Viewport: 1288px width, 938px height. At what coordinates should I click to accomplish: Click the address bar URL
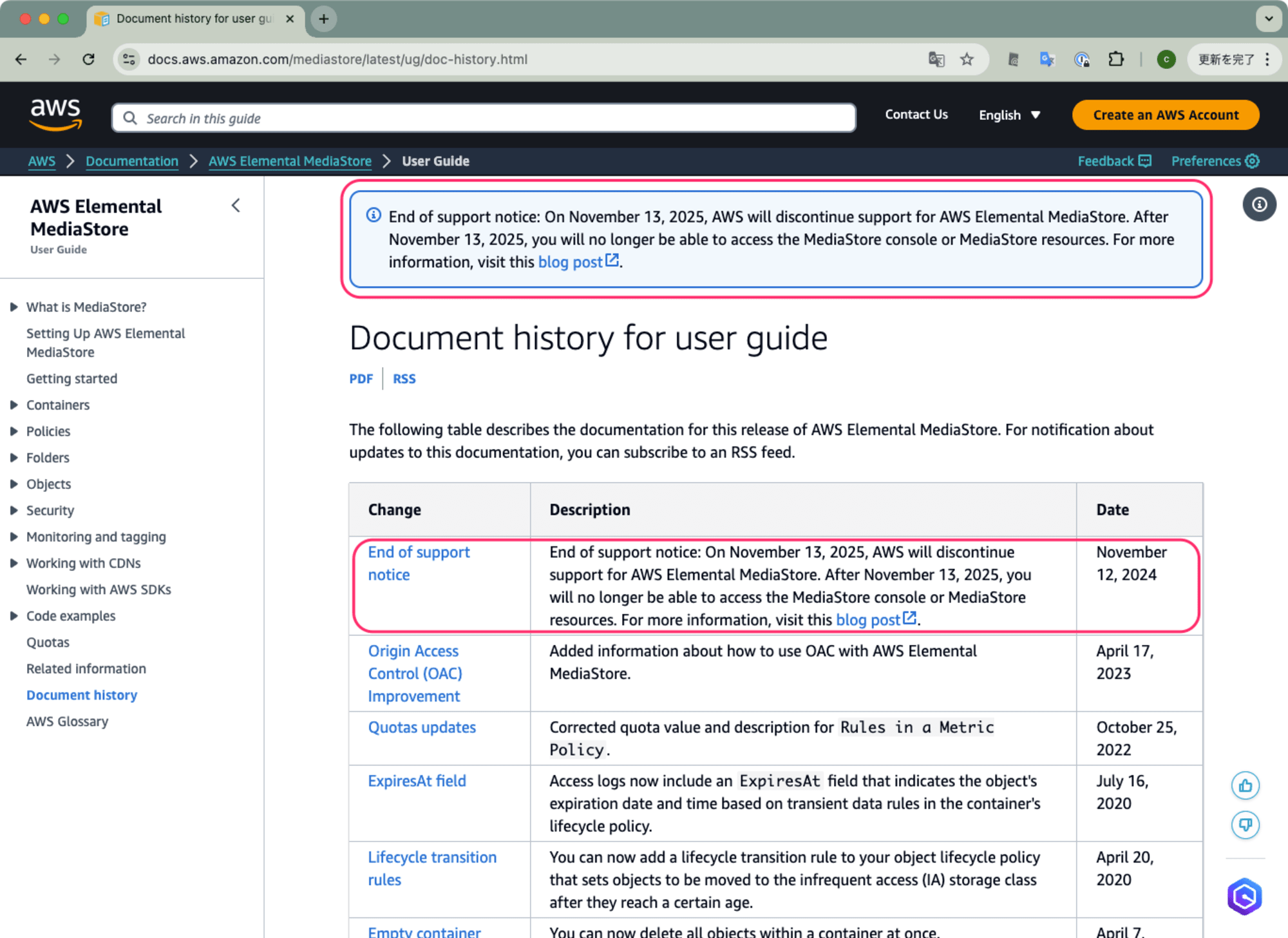[x=337, y=59]
